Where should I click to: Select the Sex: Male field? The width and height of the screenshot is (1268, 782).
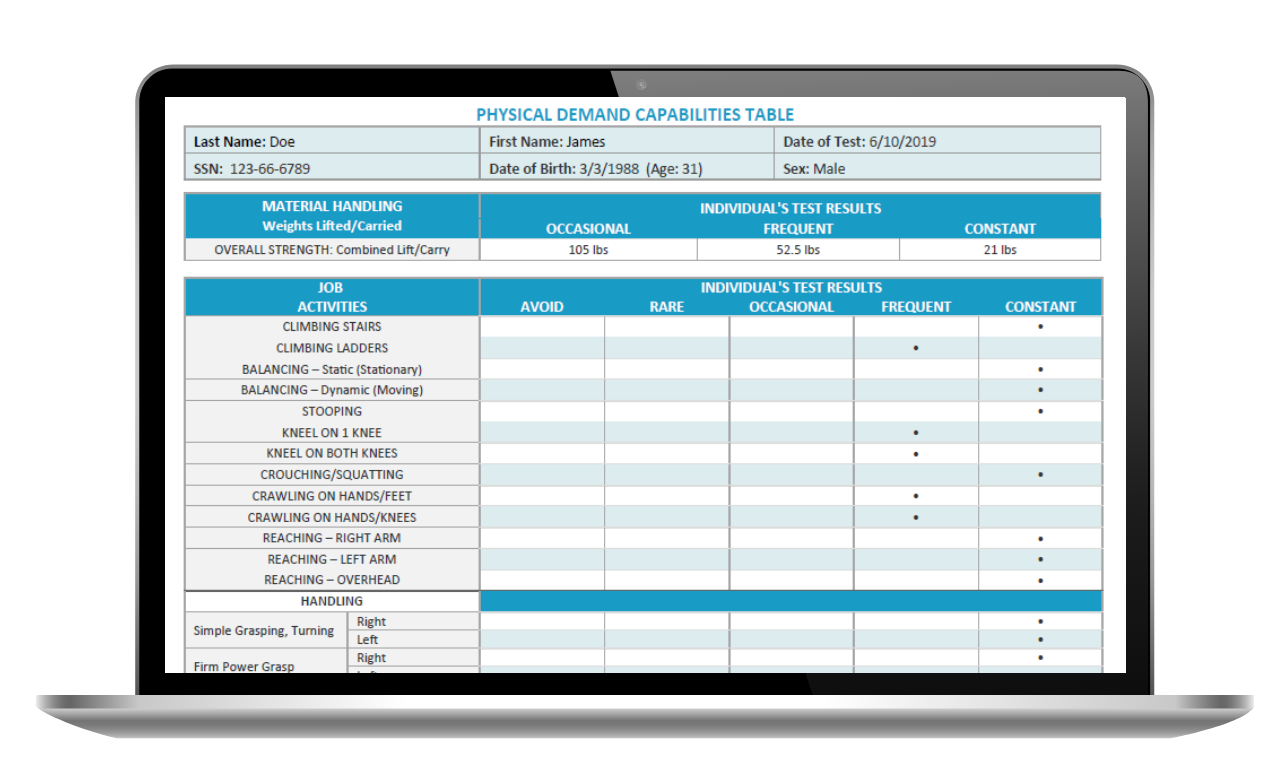(x=939, y=169)
